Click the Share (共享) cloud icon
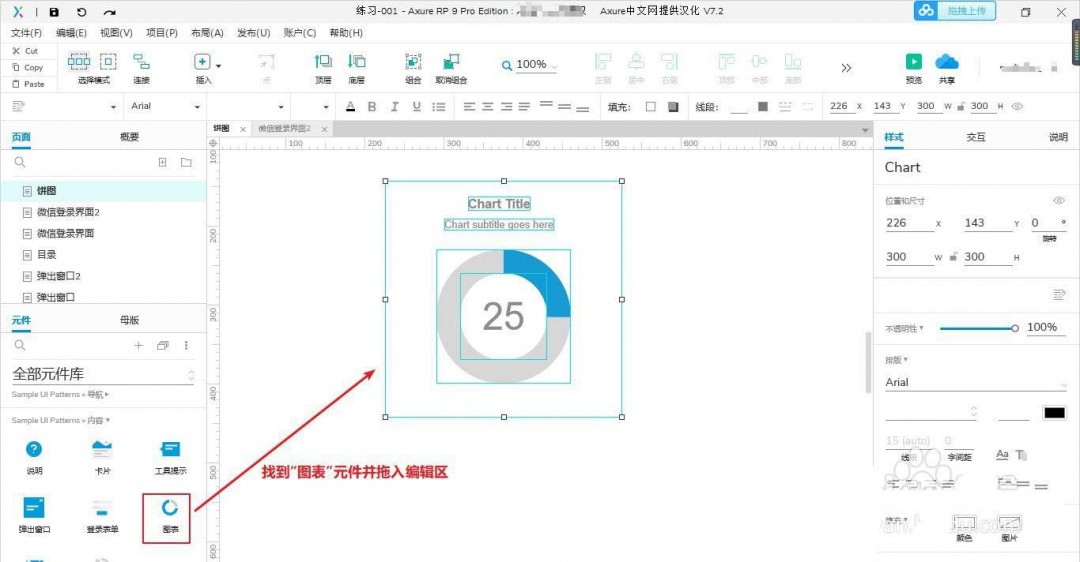The height and width of the screenshot is (562, 1080). click(x=946, y=62)
